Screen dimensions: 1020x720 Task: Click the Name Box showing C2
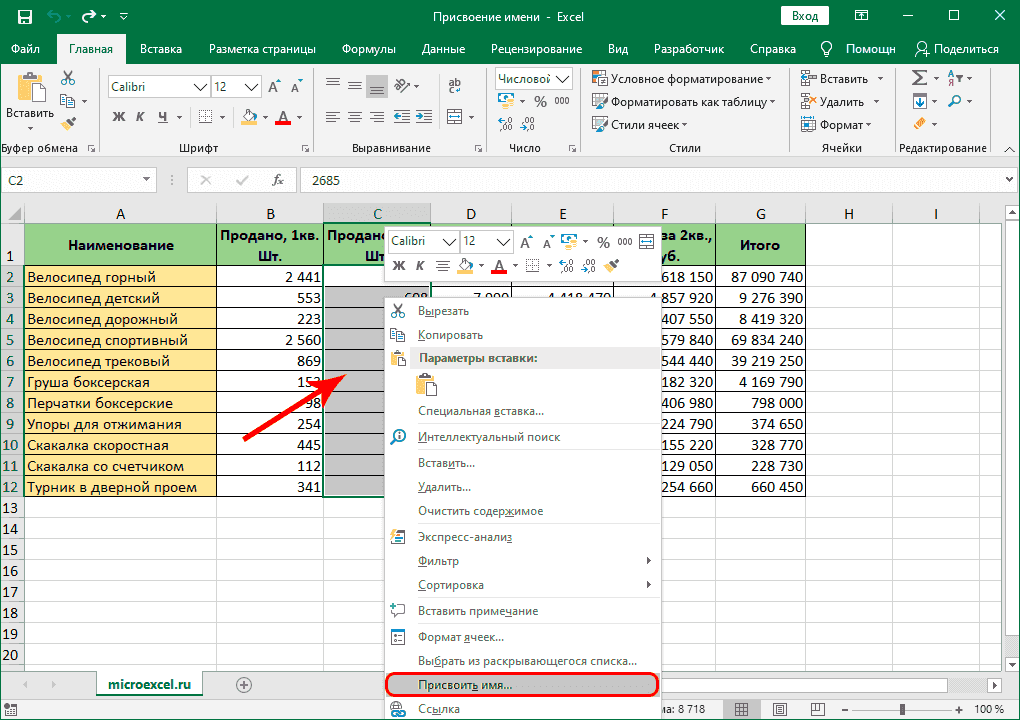coord(68,181)
